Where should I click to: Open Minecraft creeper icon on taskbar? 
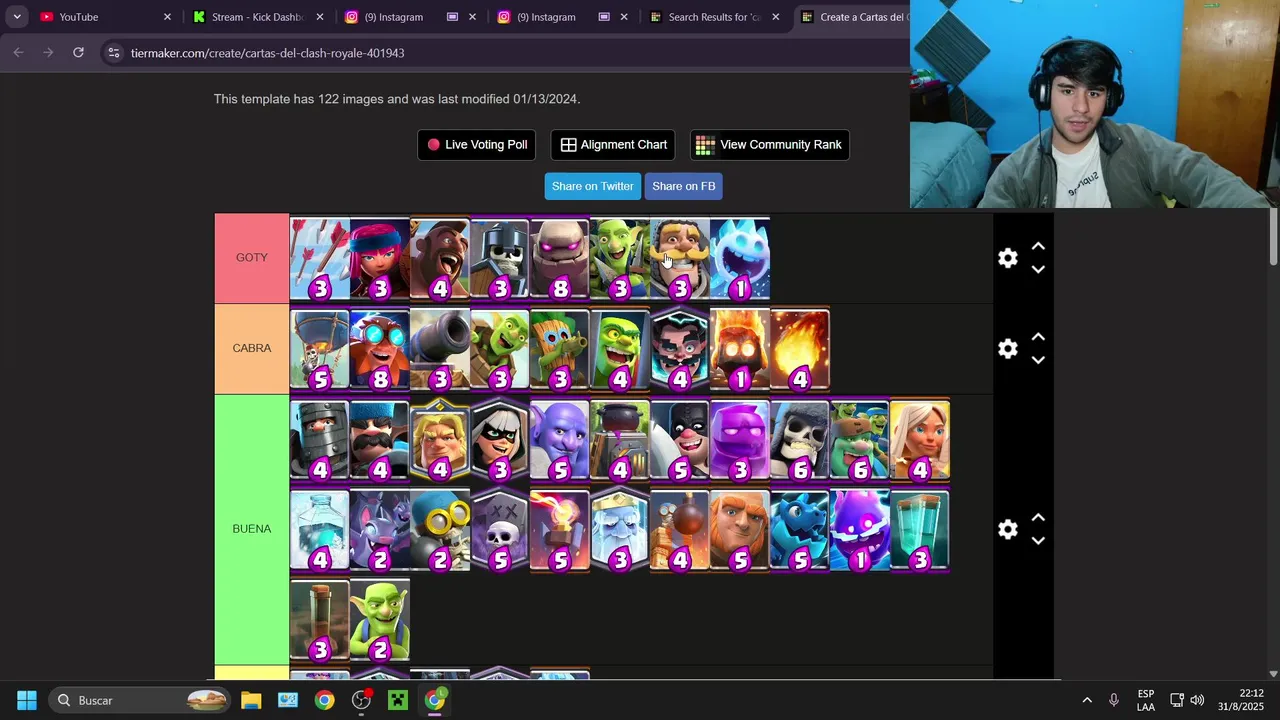[x=398, y=700]
